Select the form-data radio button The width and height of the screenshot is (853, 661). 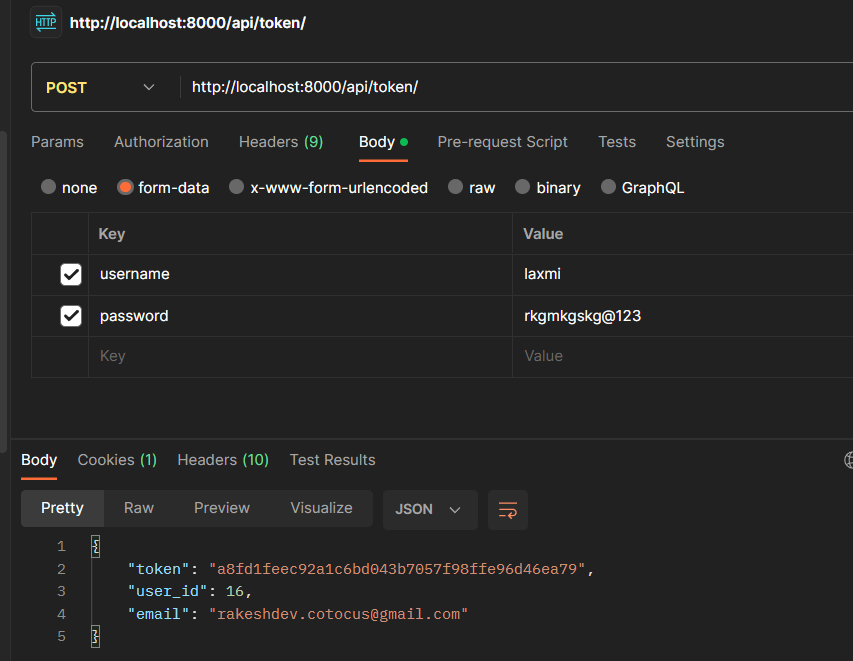tap(125, 187)
